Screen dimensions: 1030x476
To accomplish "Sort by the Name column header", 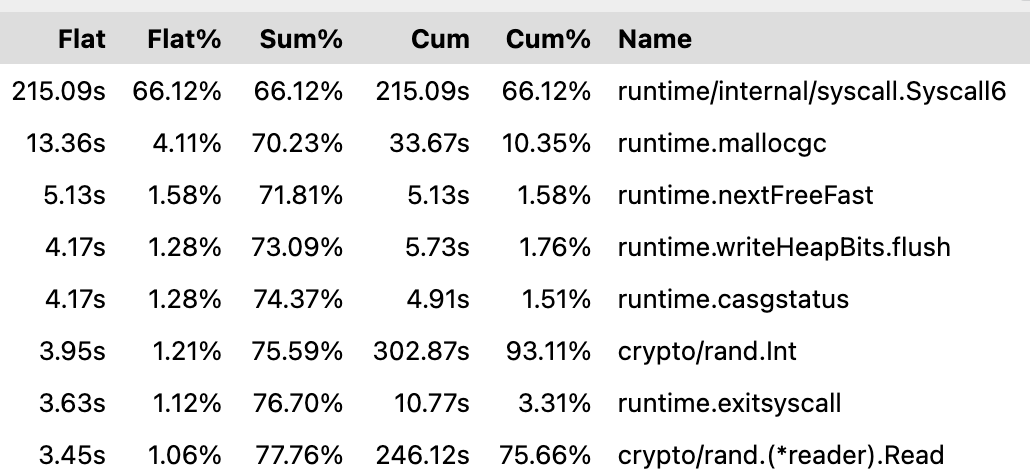I will coord(655,39).
